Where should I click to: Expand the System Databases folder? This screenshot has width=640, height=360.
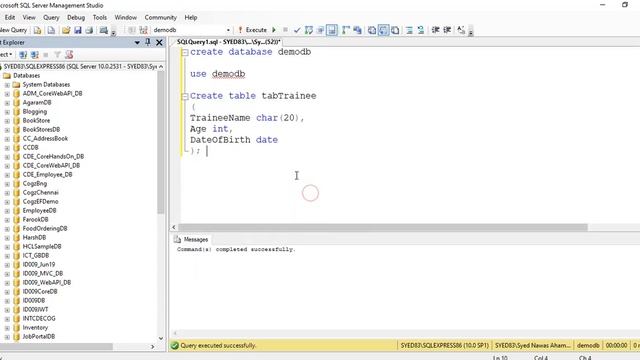pyautogui.click(x=7, y=85)
